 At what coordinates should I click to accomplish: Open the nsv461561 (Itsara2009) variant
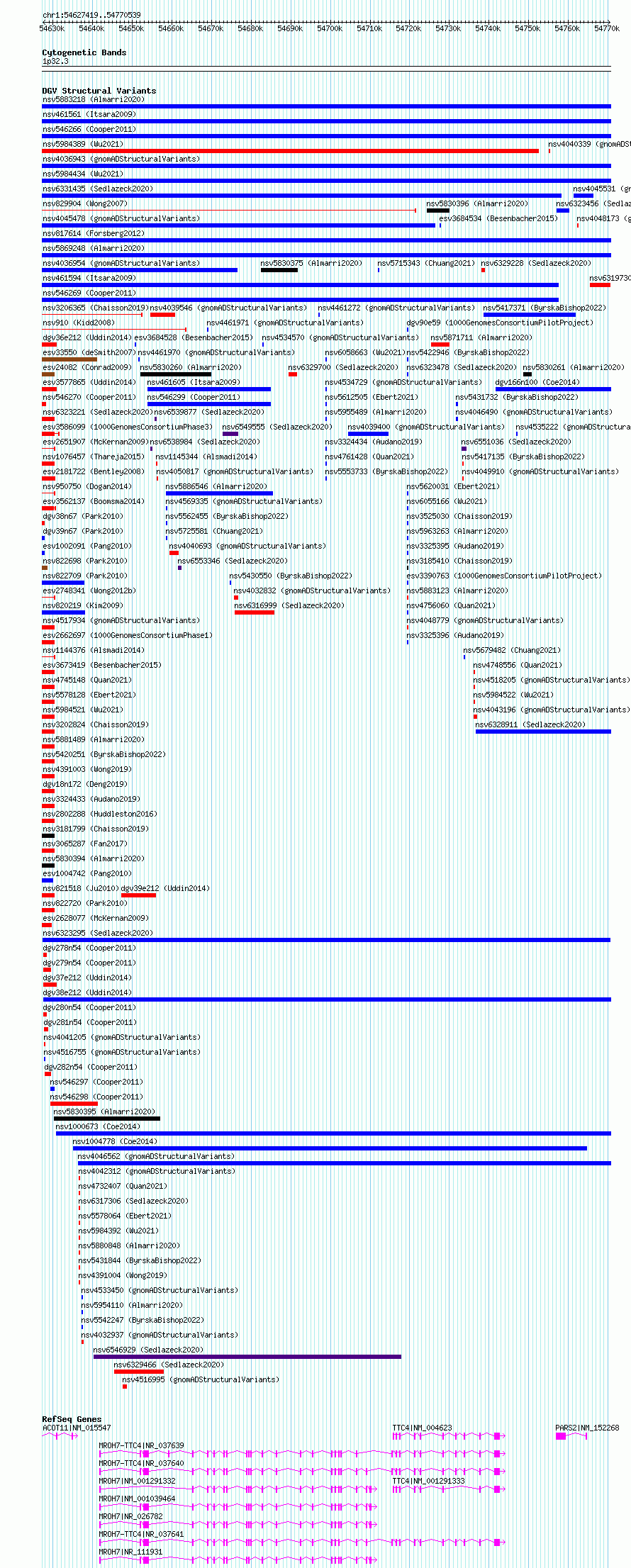pyautogui.click(x=89, y=114)
